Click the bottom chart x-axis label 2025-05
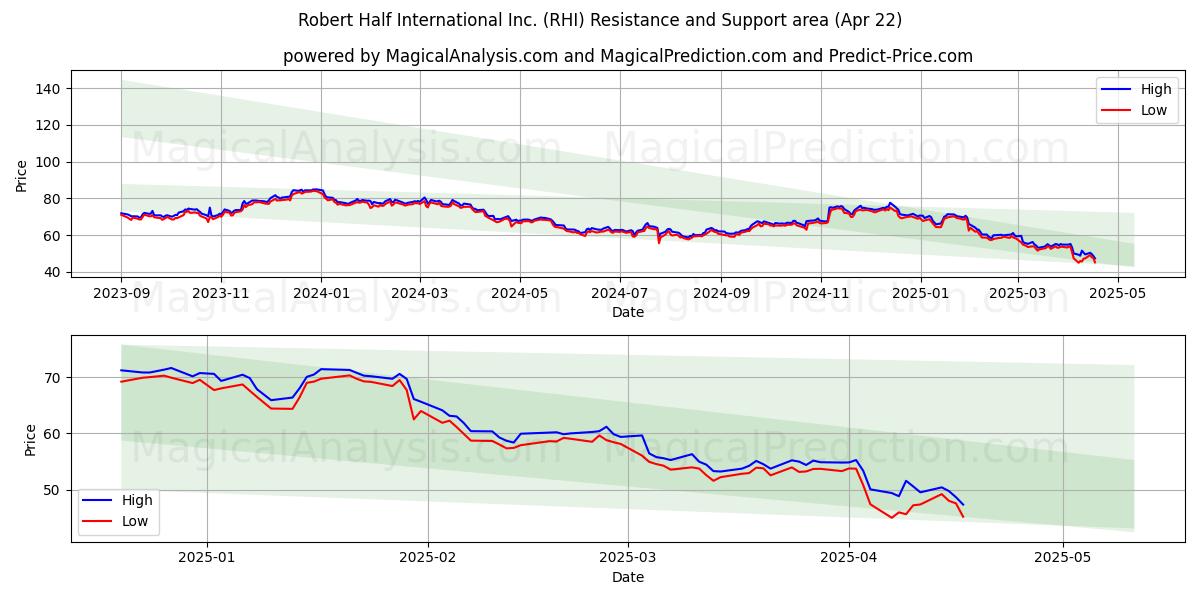 click(x=1063, y=560)
